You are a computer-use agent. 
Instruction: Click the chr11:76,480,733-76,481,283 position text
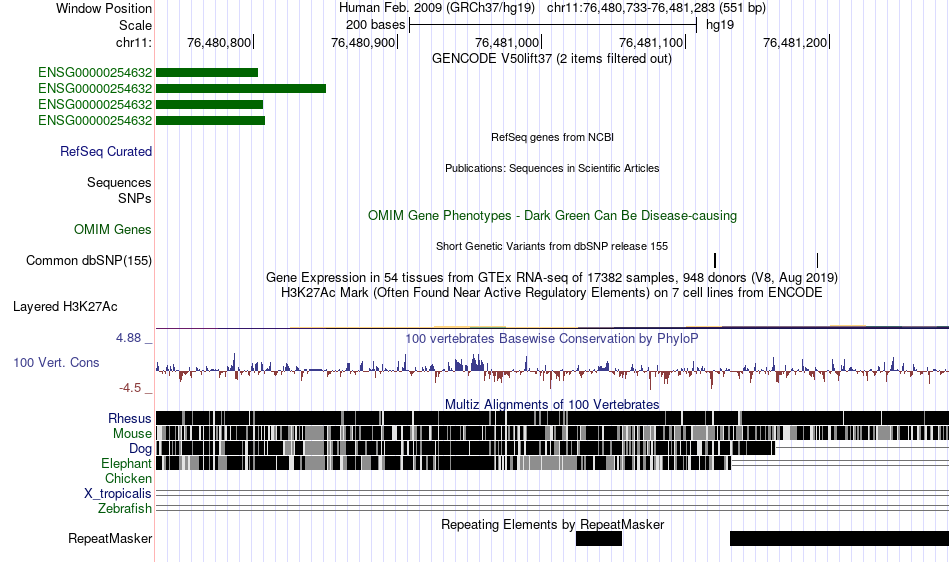point(656,8)
